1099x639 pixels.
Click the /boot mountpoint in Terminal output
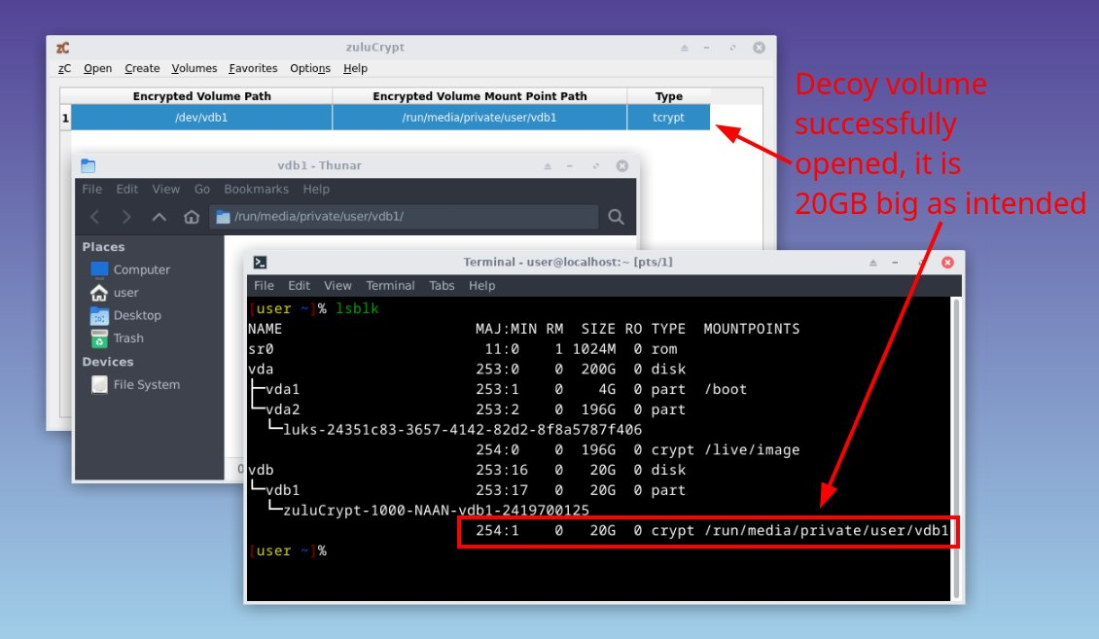725,390
